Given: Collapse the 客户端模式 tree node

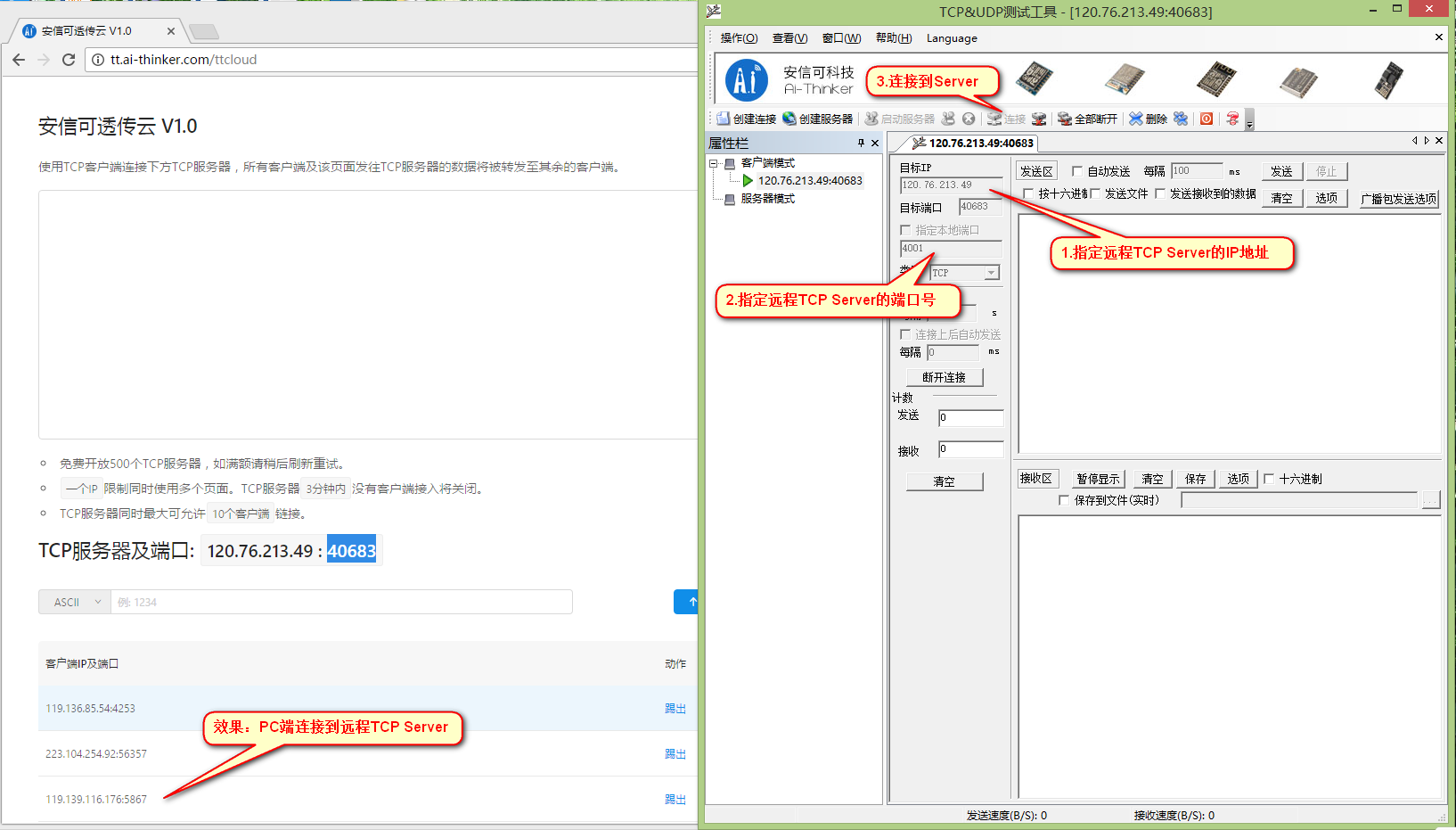Looking at the screenshot, I should (x=714, y=163).
